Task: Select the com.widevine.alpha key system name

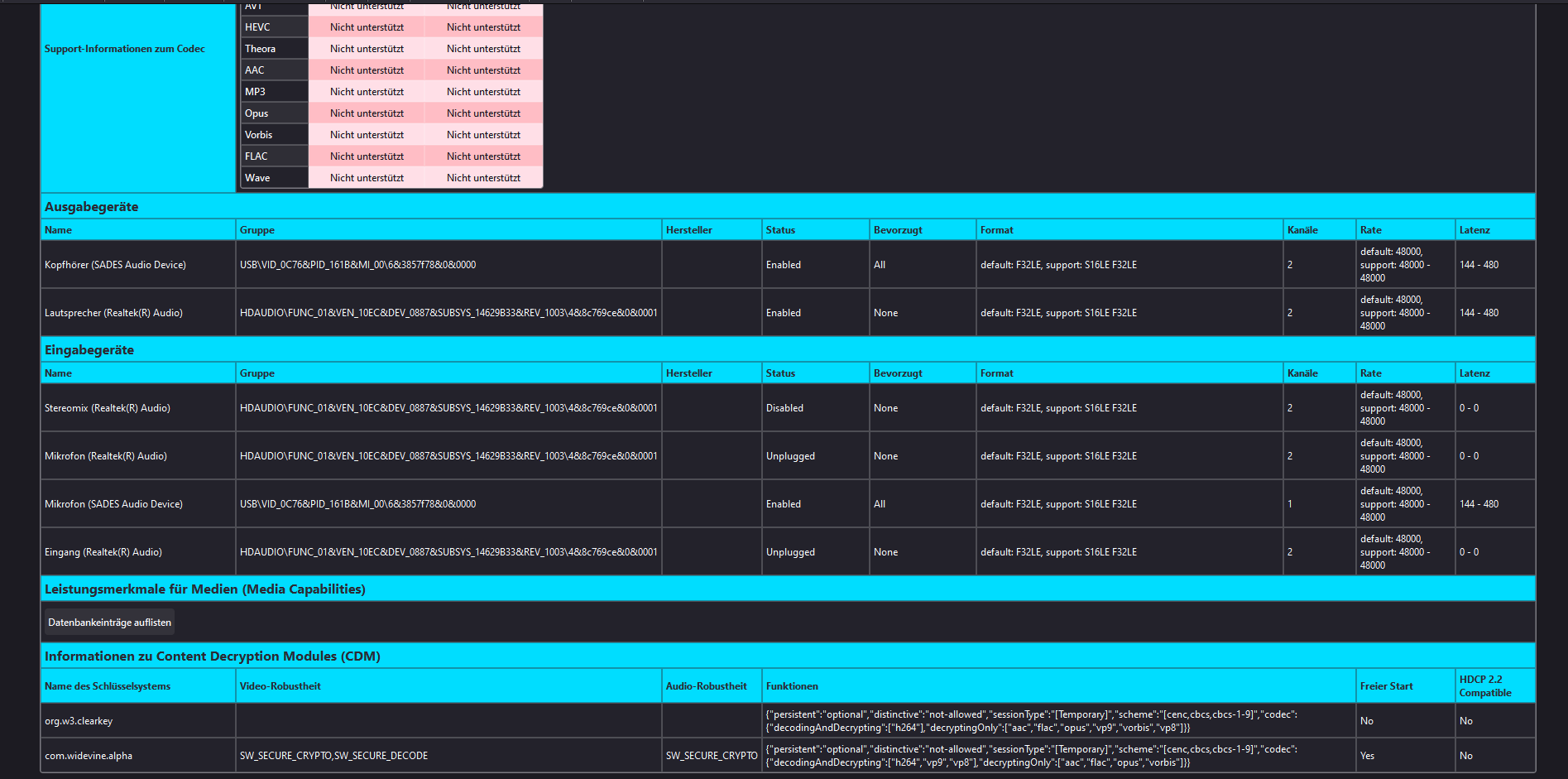Action: (x=89, y=756)
